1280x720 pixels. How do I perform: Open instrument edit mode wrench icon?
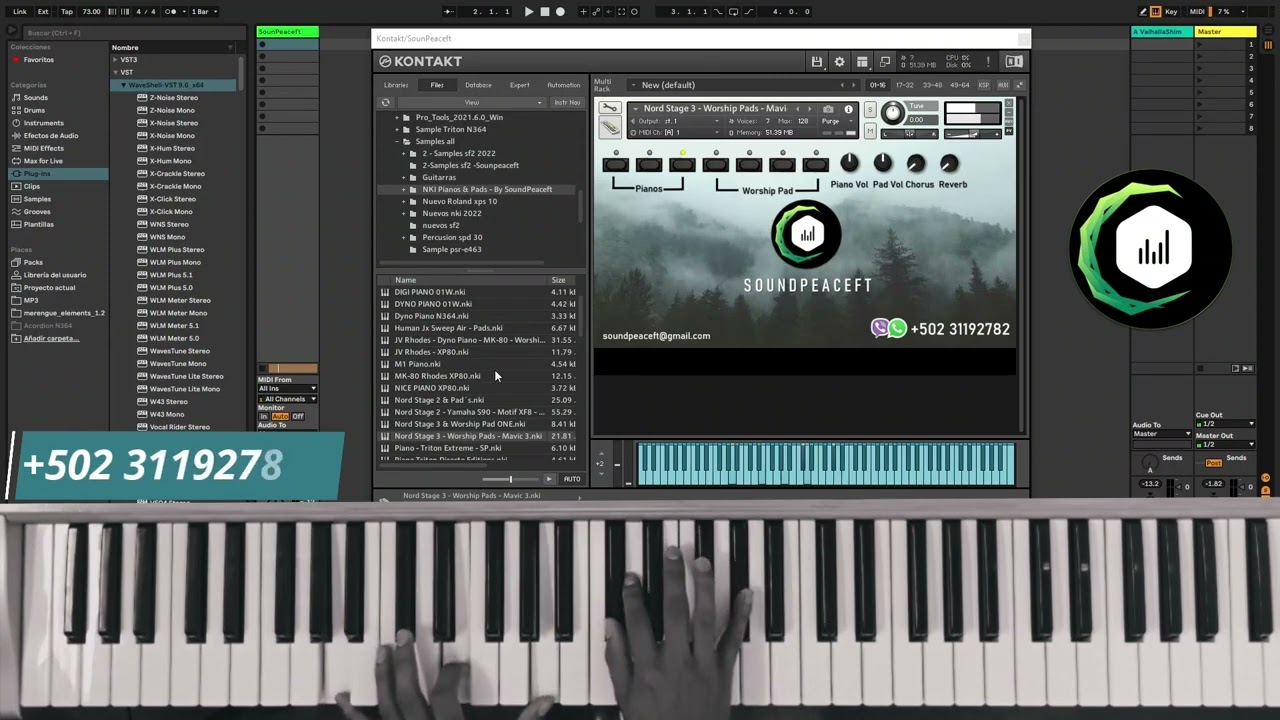(609, 108)
